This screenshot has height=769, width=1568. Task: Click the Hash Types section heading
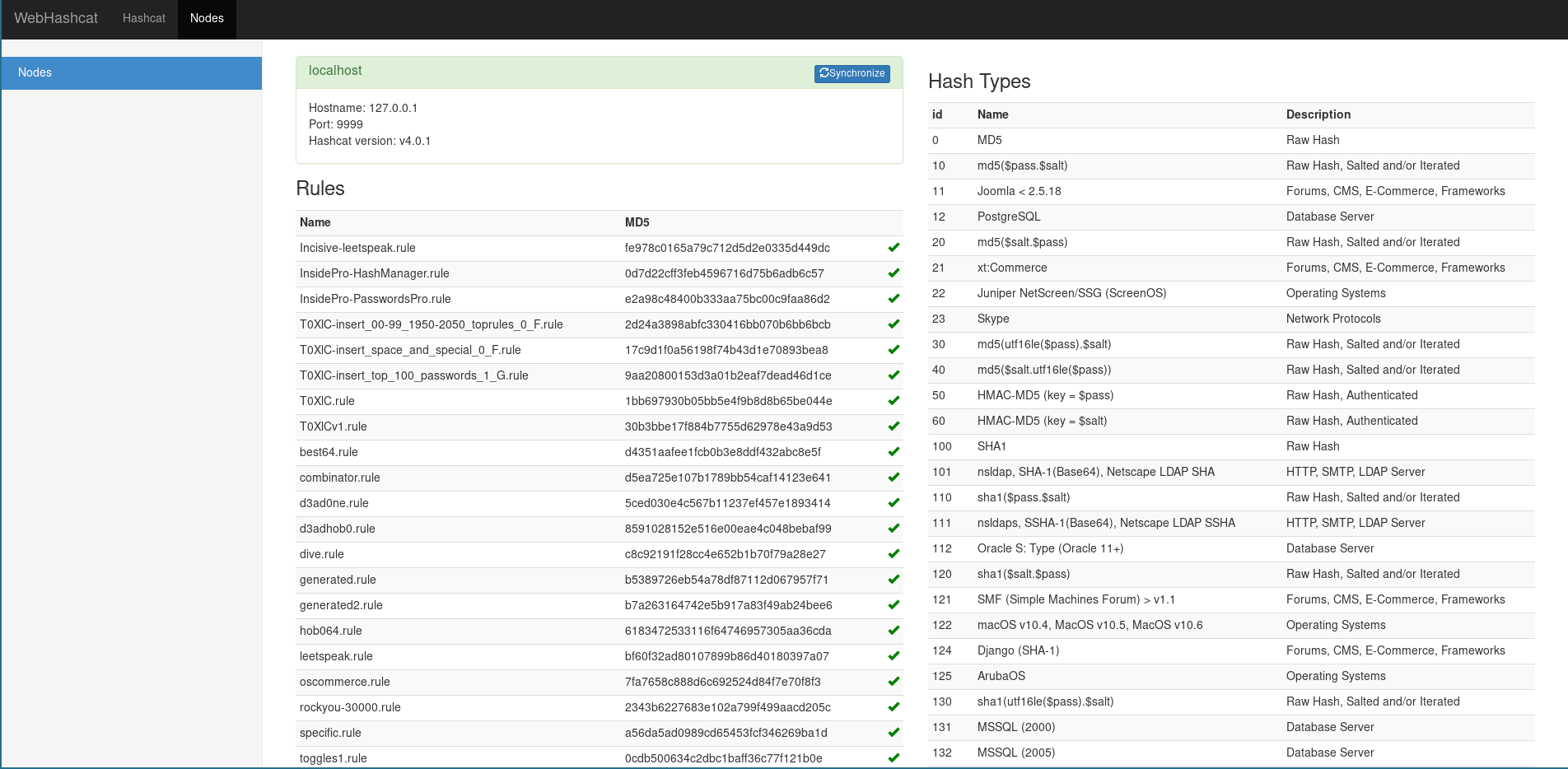pyautogui.click(x=979, y=82)
